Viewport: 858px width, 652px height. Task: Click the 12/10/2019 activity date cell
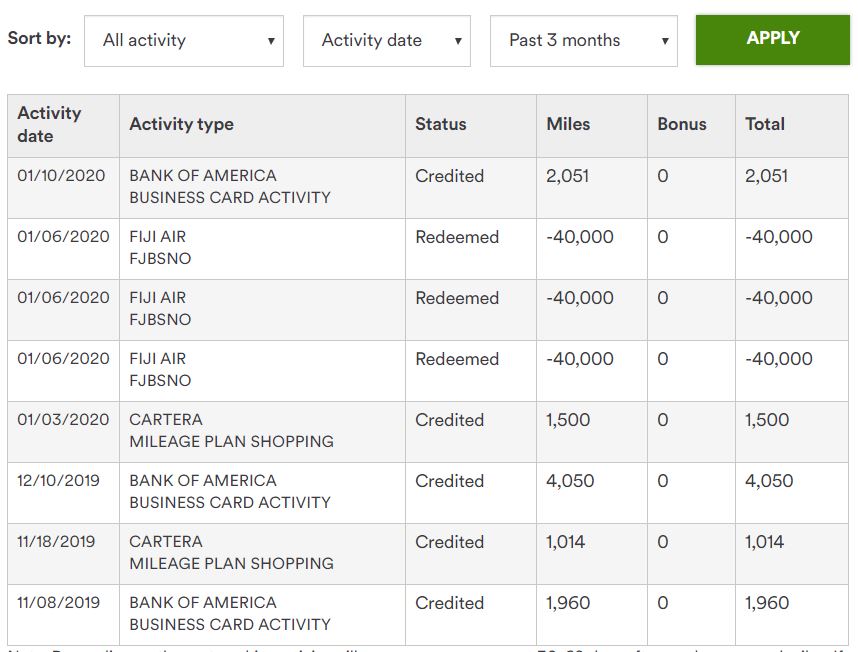59,481
